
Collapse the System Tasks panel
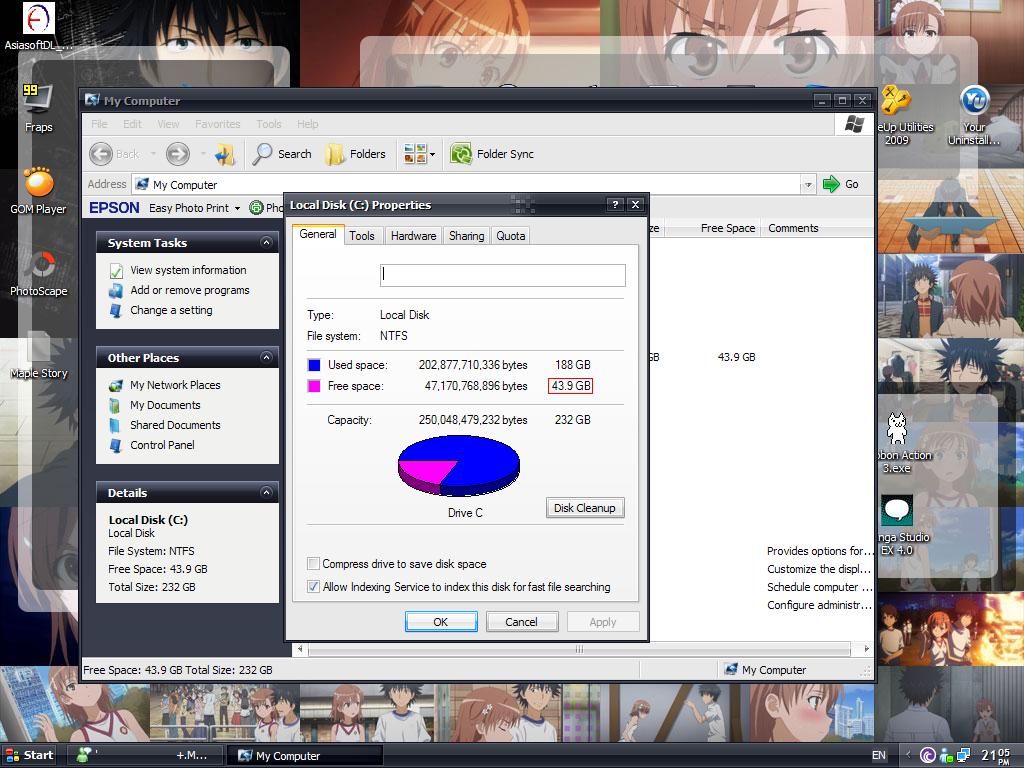266,242
